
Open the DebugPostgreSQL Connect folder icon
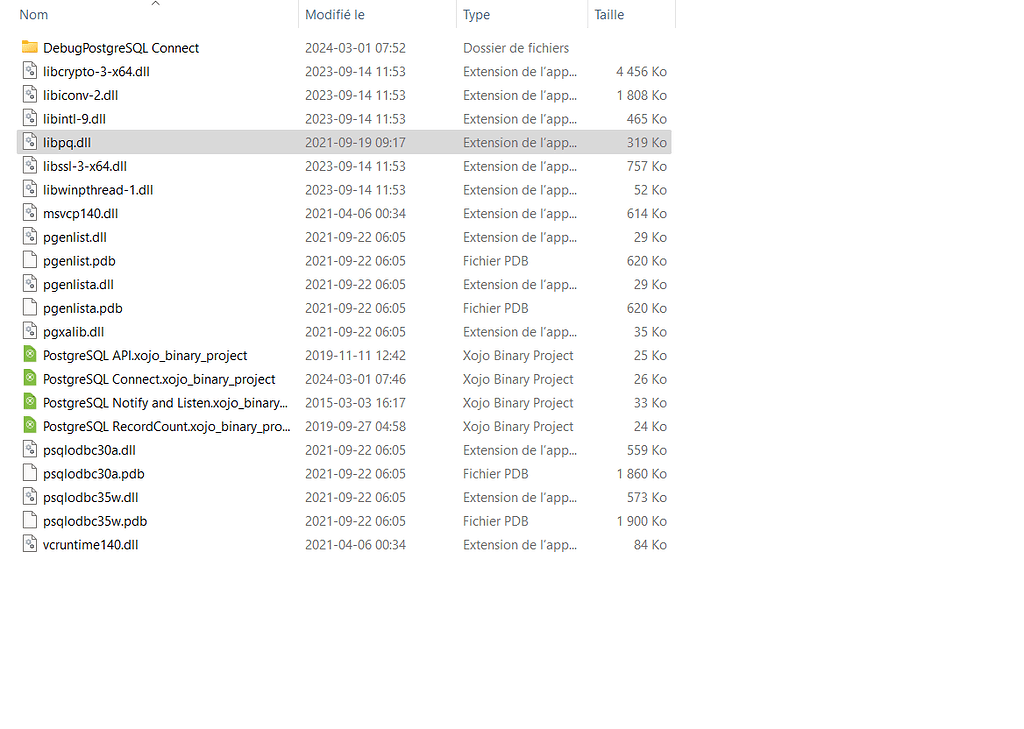[29, 48]
